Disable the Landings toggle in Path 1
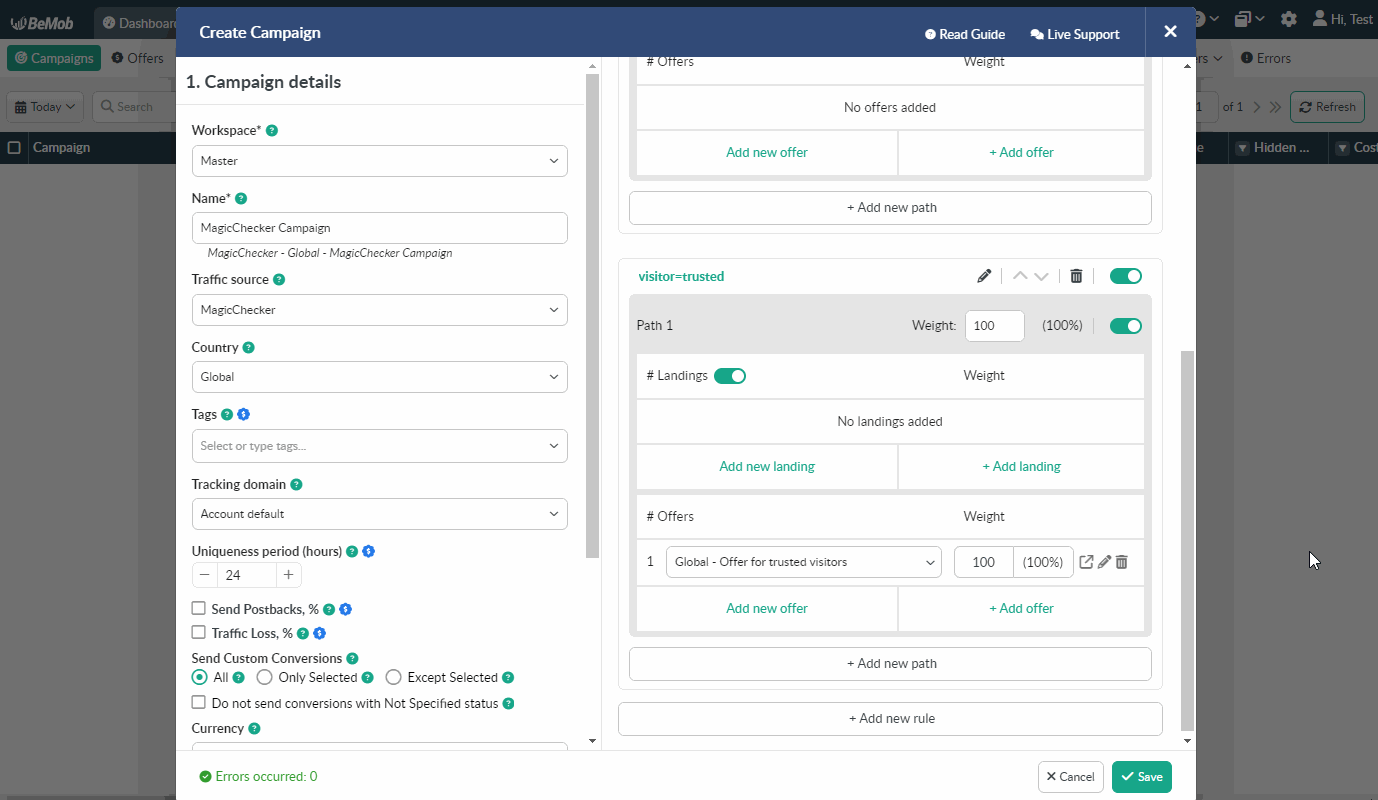1378x800 pixels. coord(730,376)
